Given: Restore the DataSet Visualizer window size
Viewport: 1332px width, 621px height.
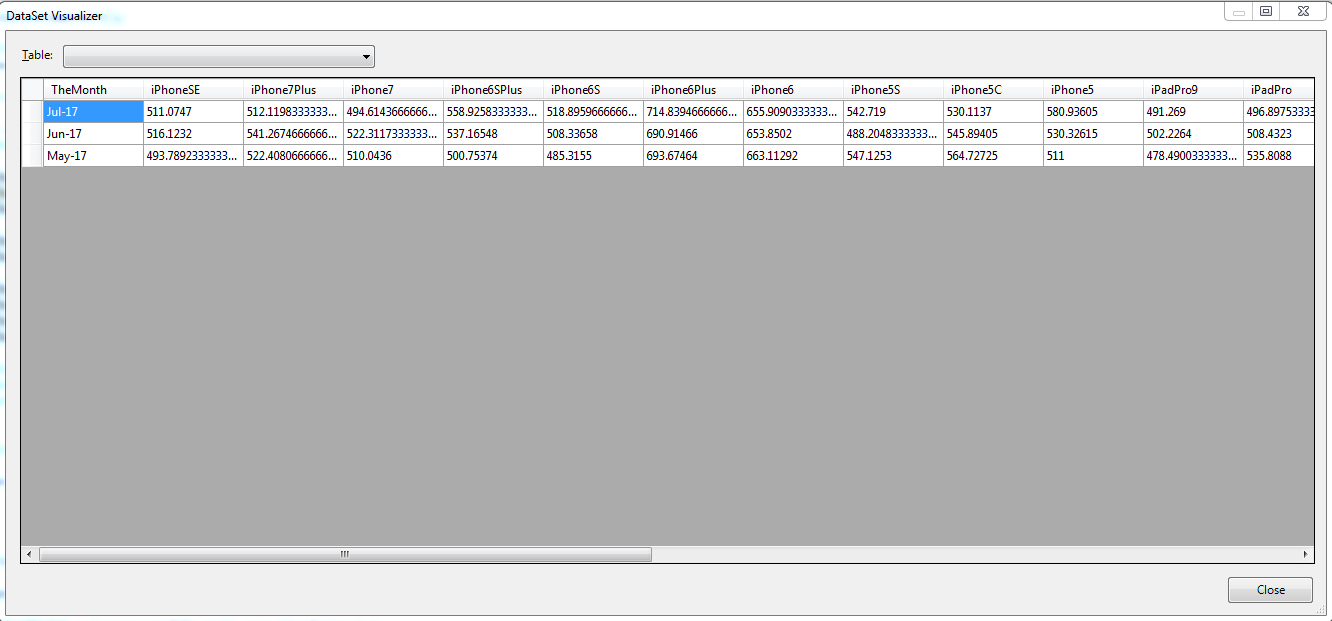Looking at the screenshot, I should pyautogui.click(x=1266, y=12).
